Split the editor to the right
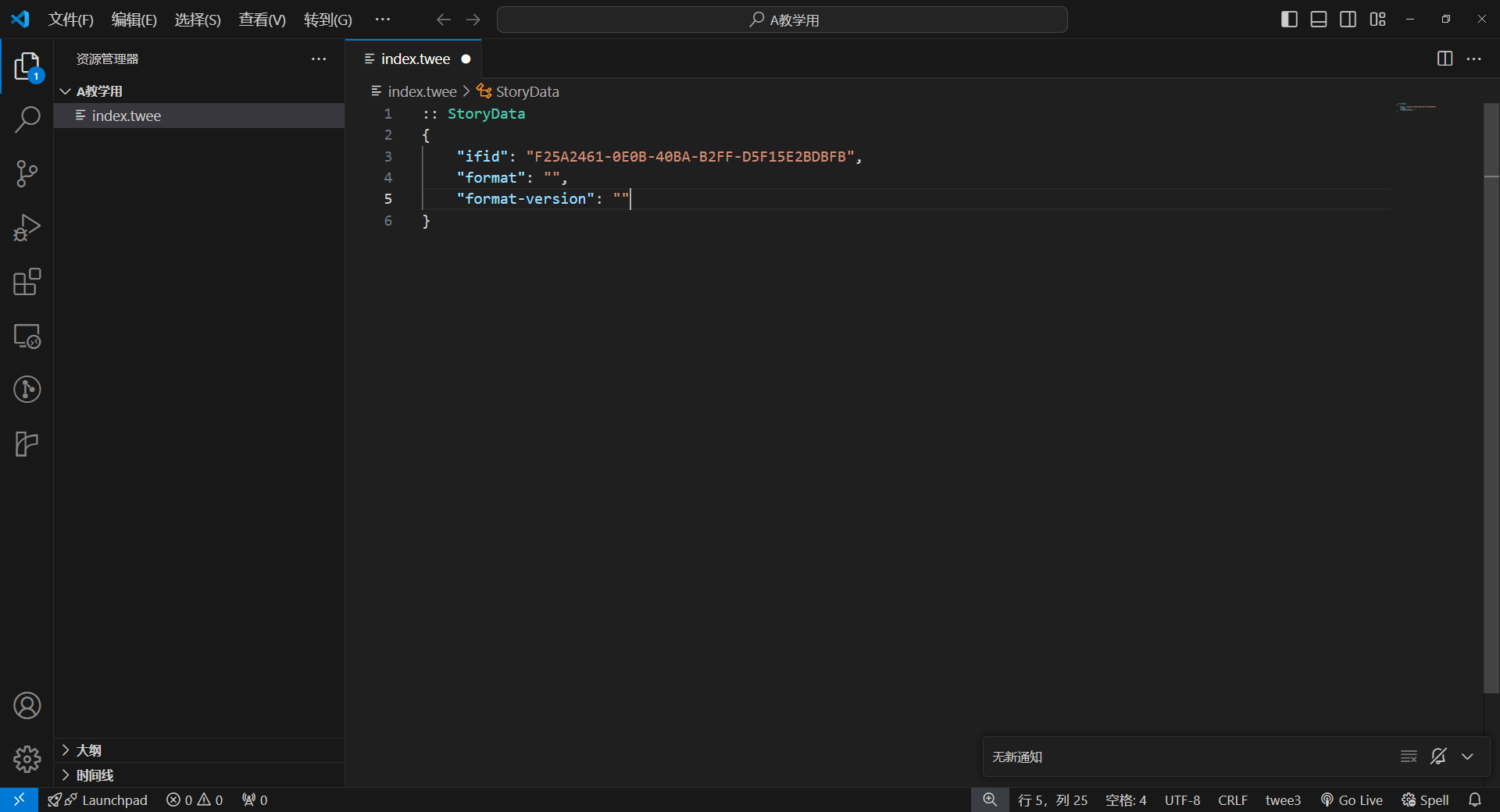The width and height of the screenshot is (1500, 812). tap(1445, 59)
